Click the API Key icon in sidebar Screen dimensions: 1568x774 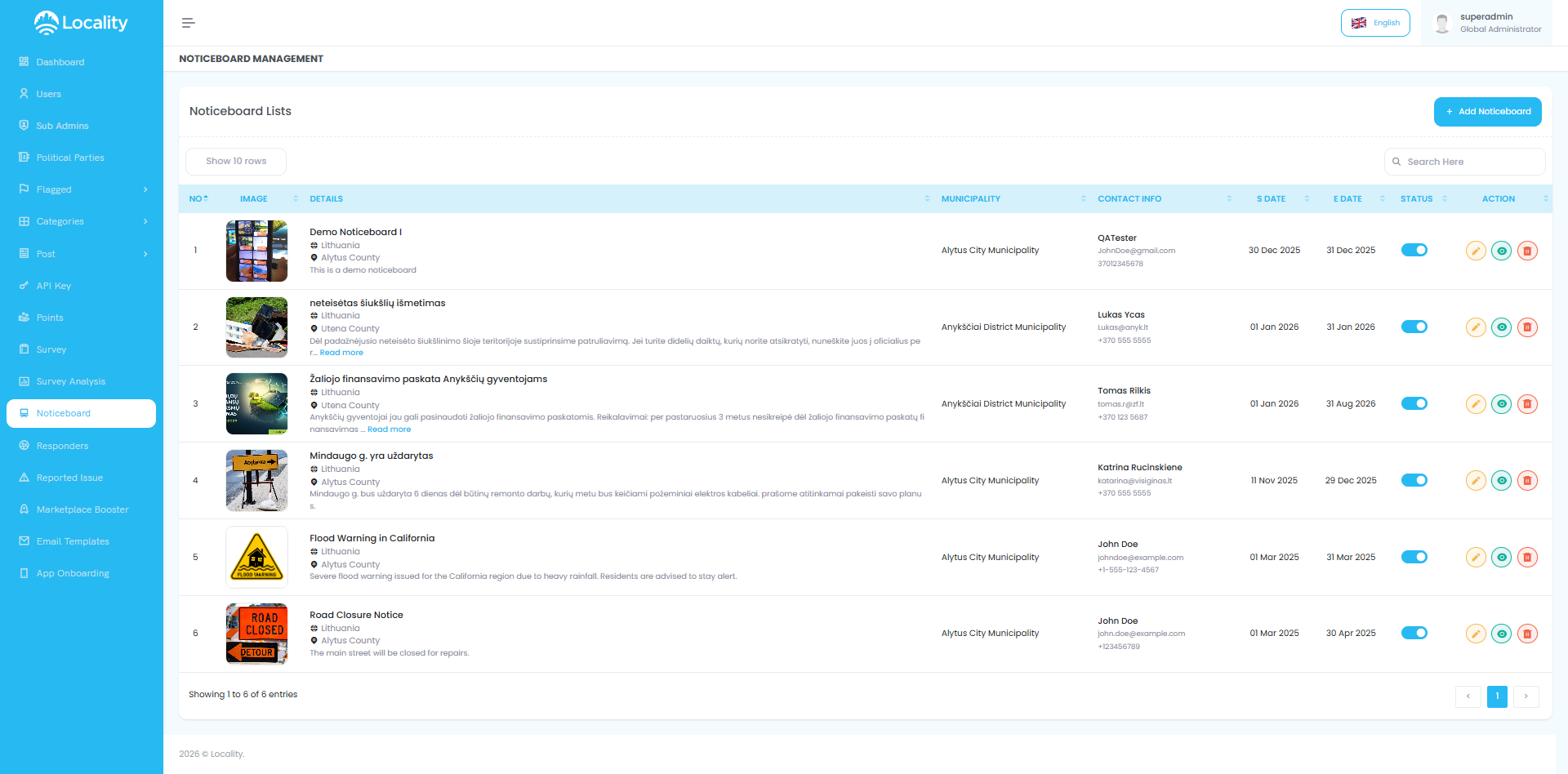[24, 286]
